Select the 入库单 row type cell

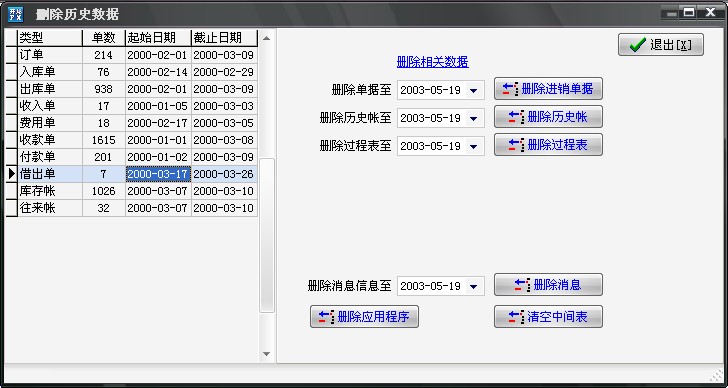click(50, 72)
